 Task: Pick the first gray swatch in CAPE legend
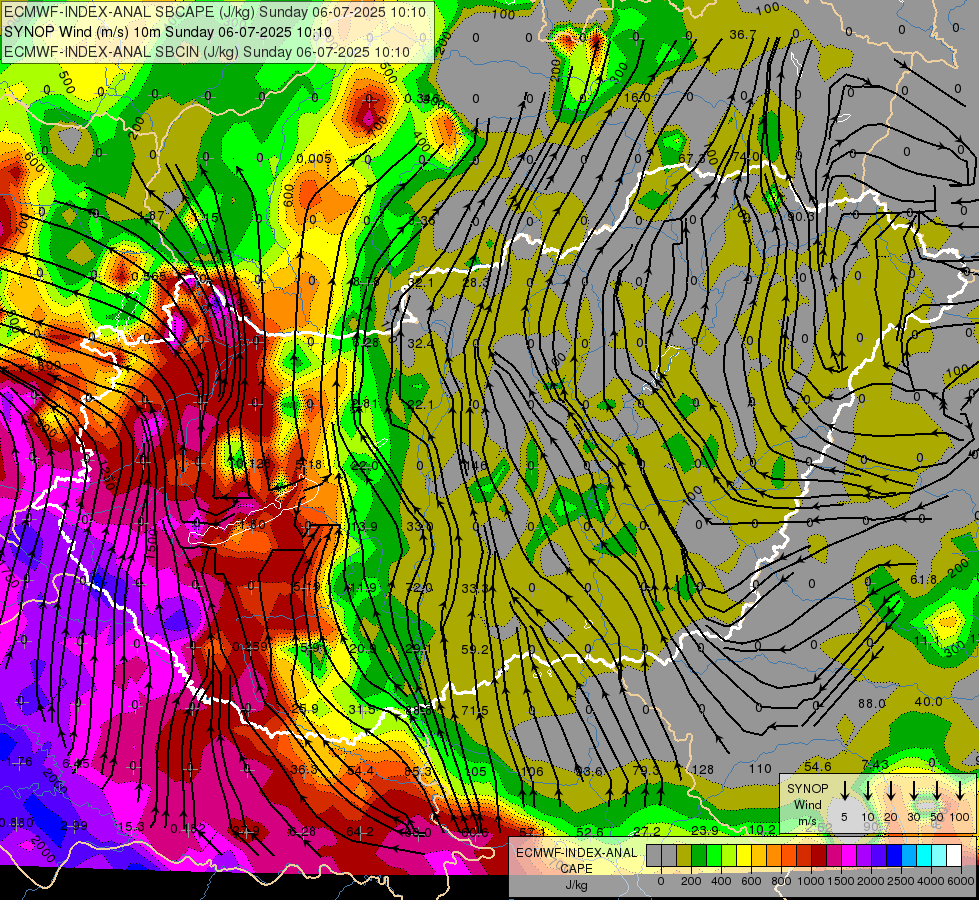pos(654,855)
